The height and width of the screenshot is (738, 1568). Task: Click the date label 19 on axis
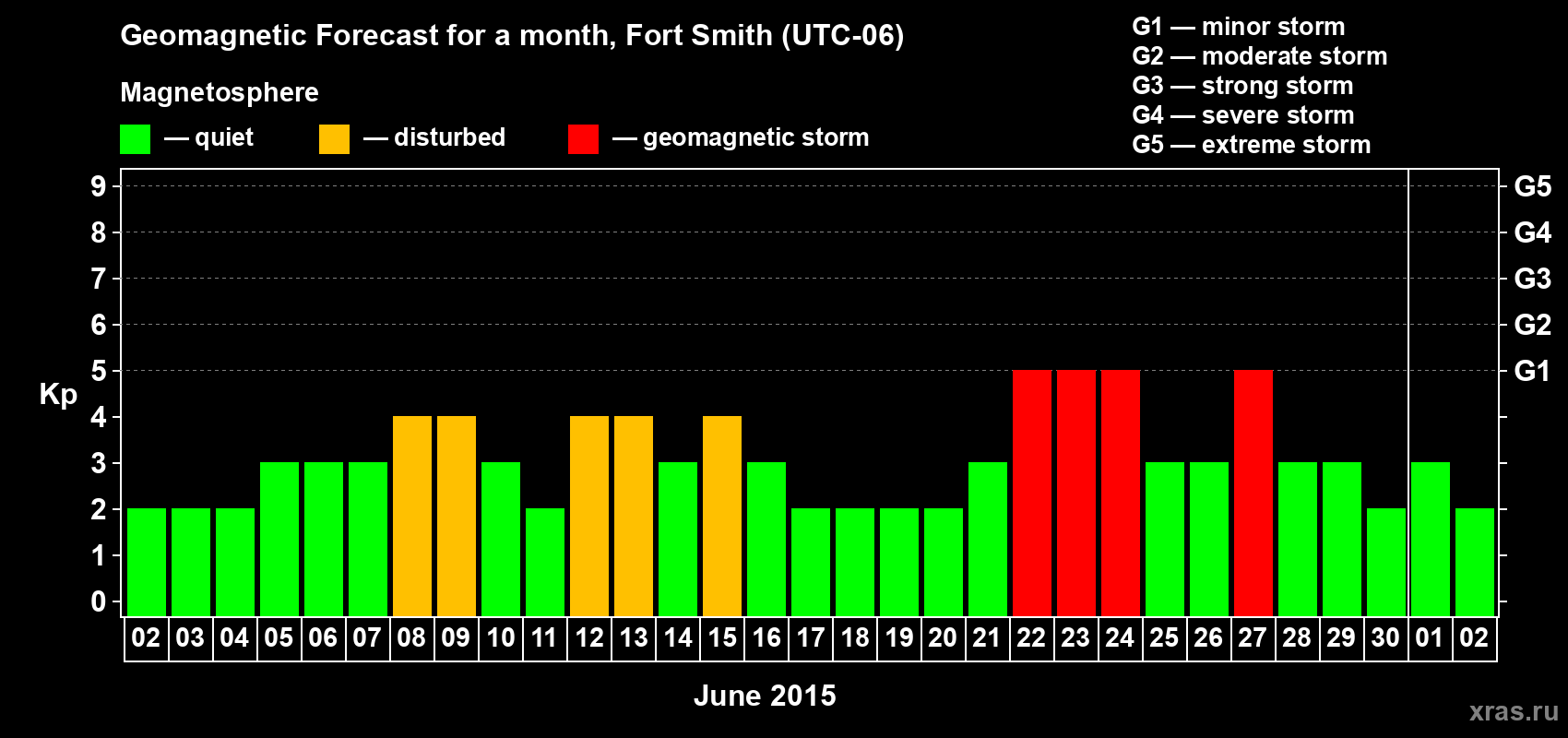point(899,637)
